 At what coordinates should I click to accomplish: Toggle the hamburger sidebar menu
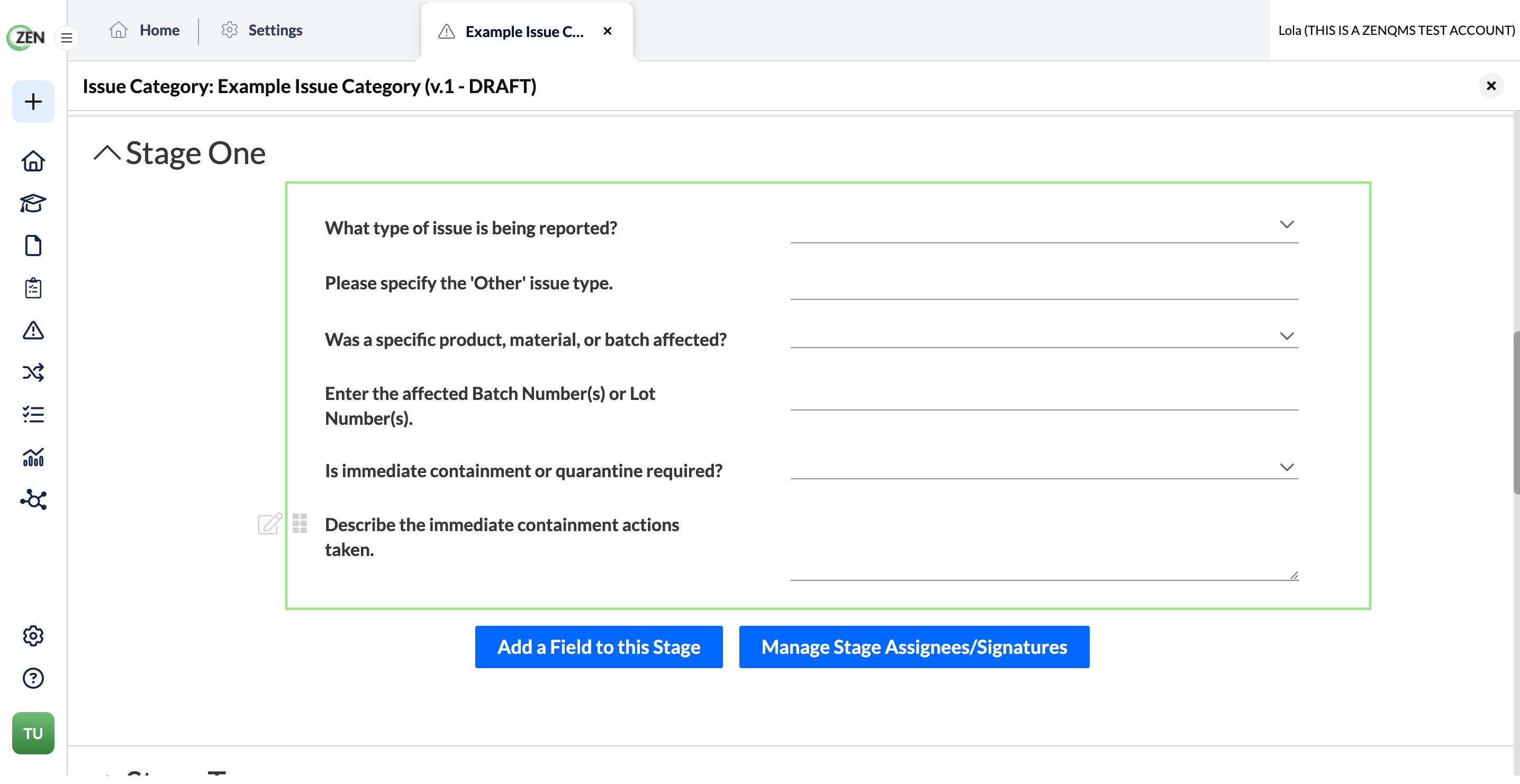(67, 38)
